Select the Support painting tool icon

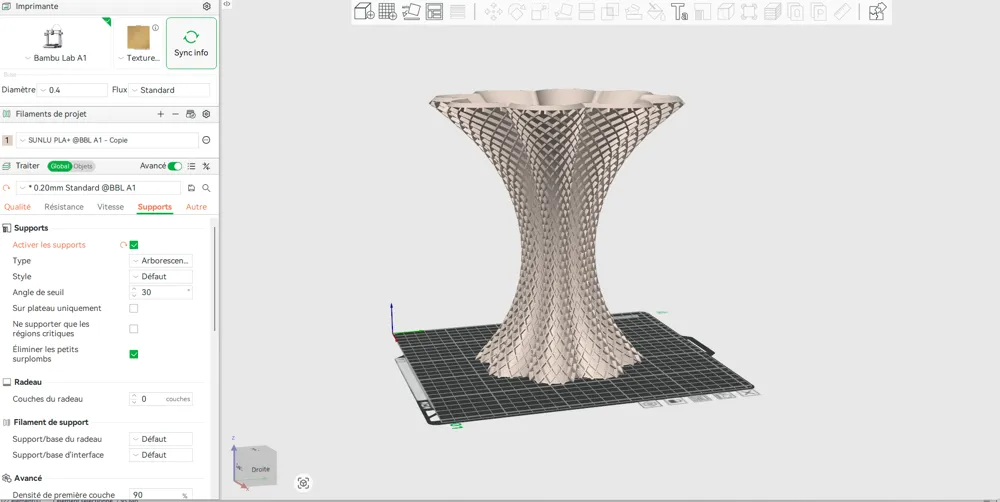[633, 11]
